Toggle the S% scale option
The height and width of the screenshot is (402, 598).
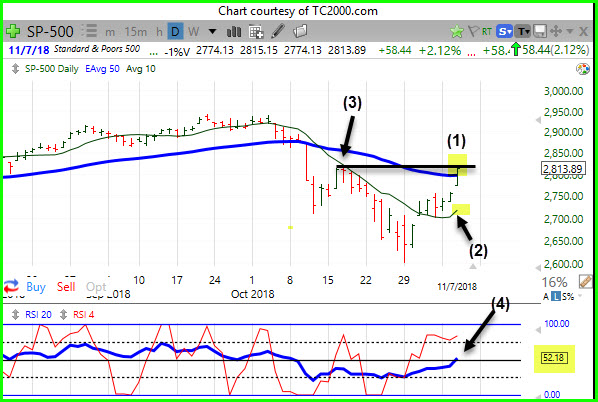(x=567, y=297)
